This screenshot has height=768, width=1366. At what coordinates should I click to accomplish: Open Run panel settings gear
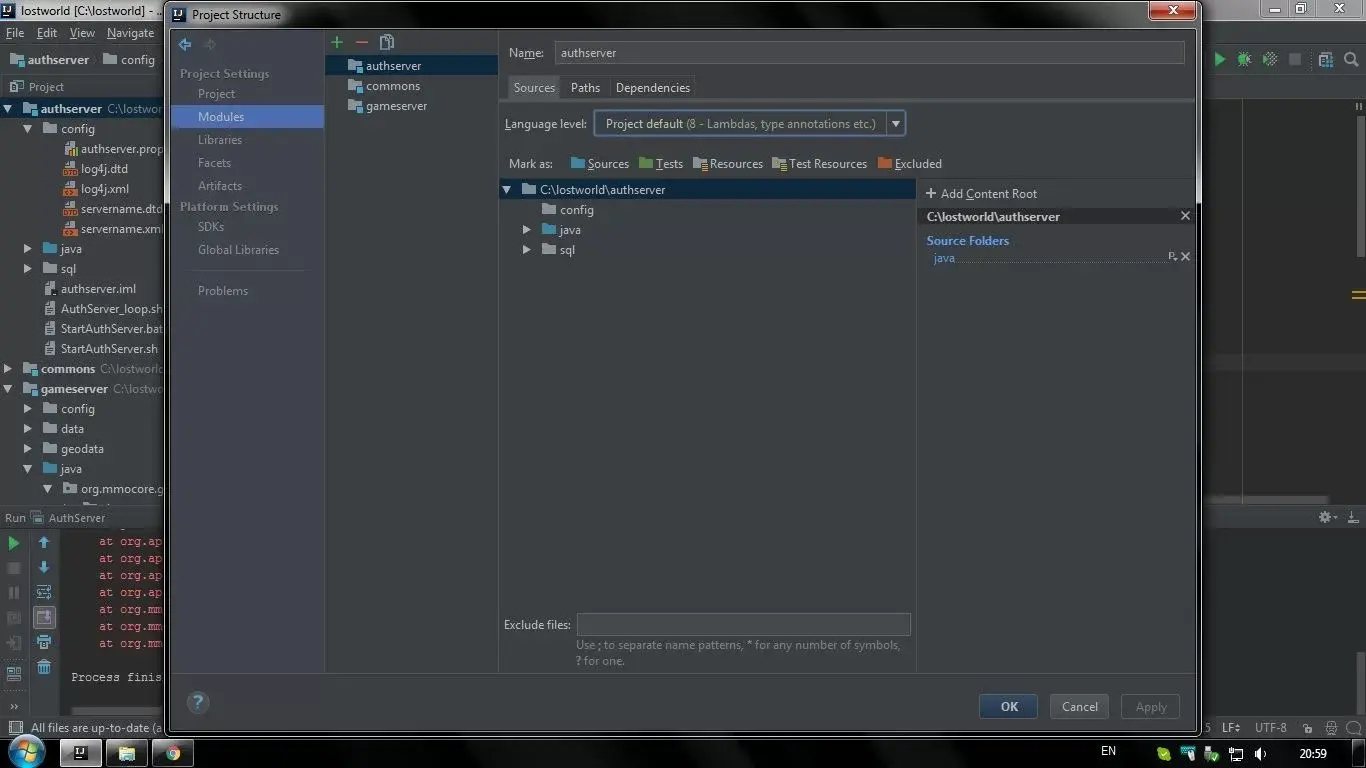coord(1325,517)
